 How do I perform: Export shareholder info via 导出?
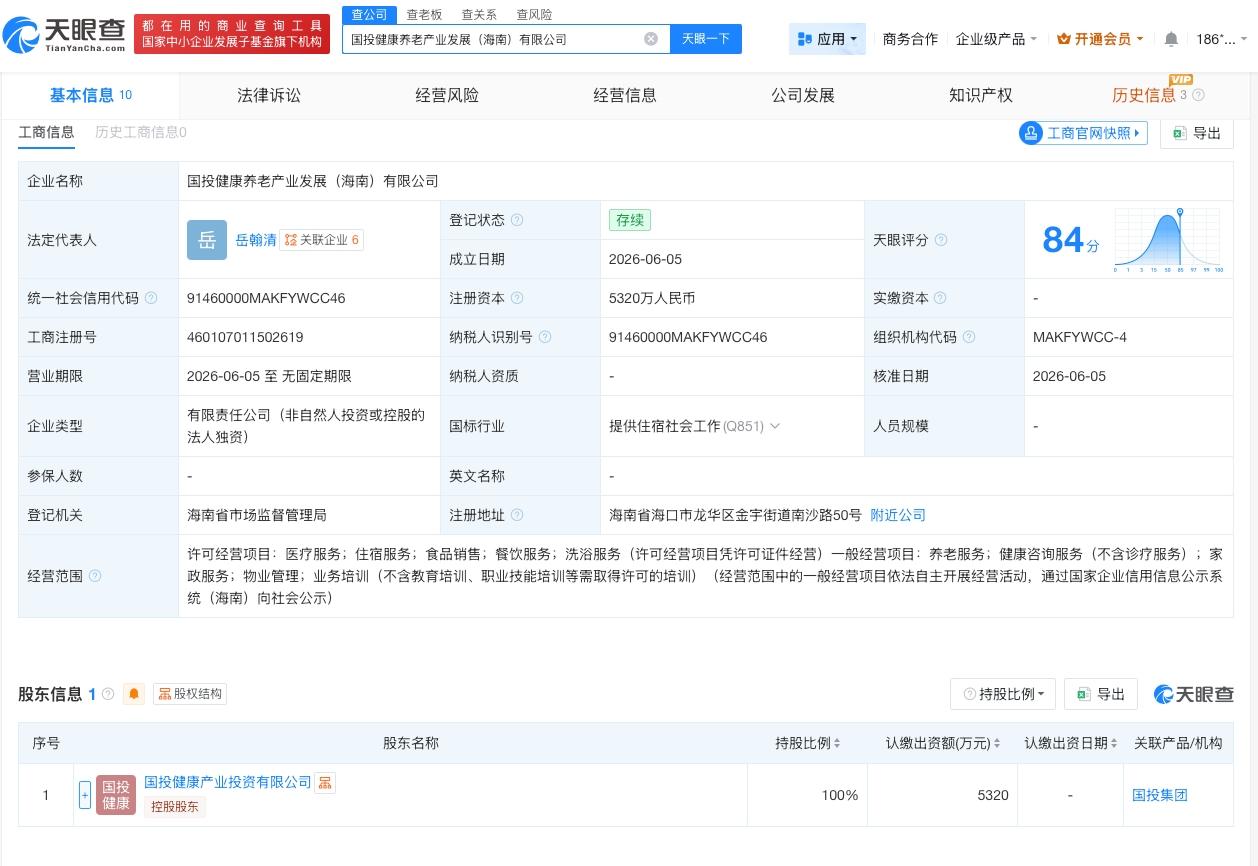click(1101, 694)
